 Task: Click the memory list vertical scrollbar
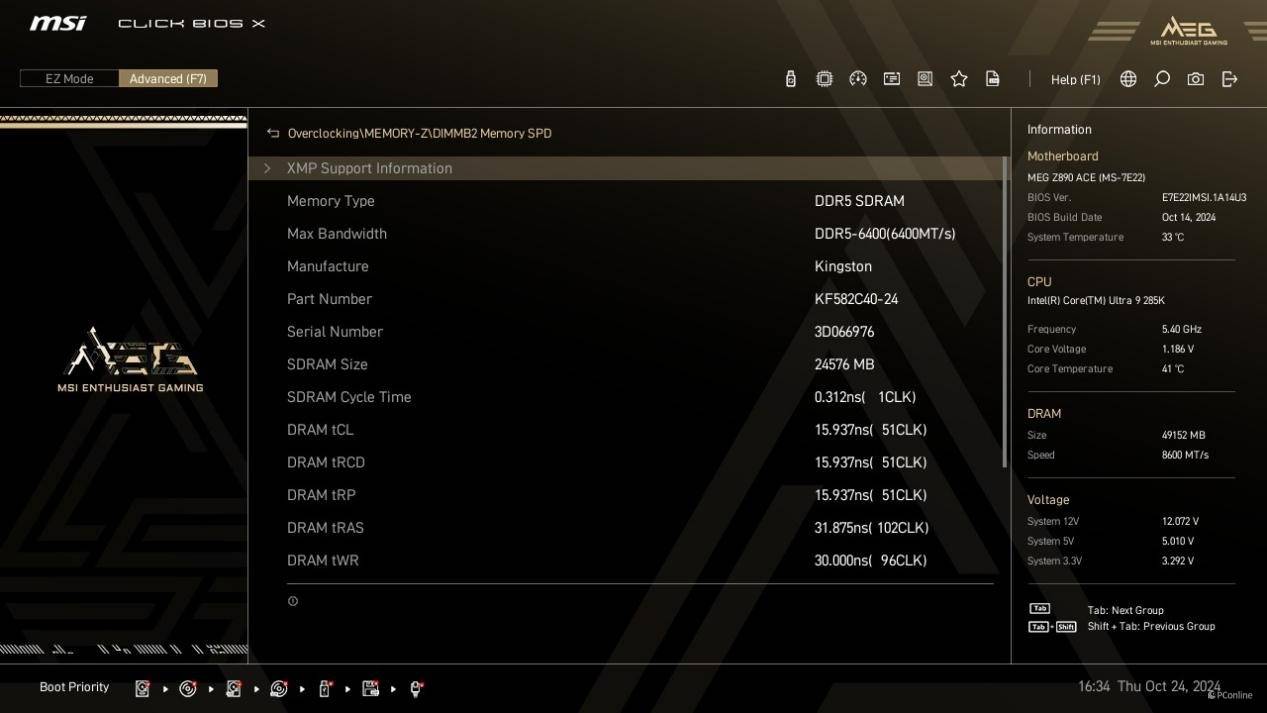tap(1004, 310)
